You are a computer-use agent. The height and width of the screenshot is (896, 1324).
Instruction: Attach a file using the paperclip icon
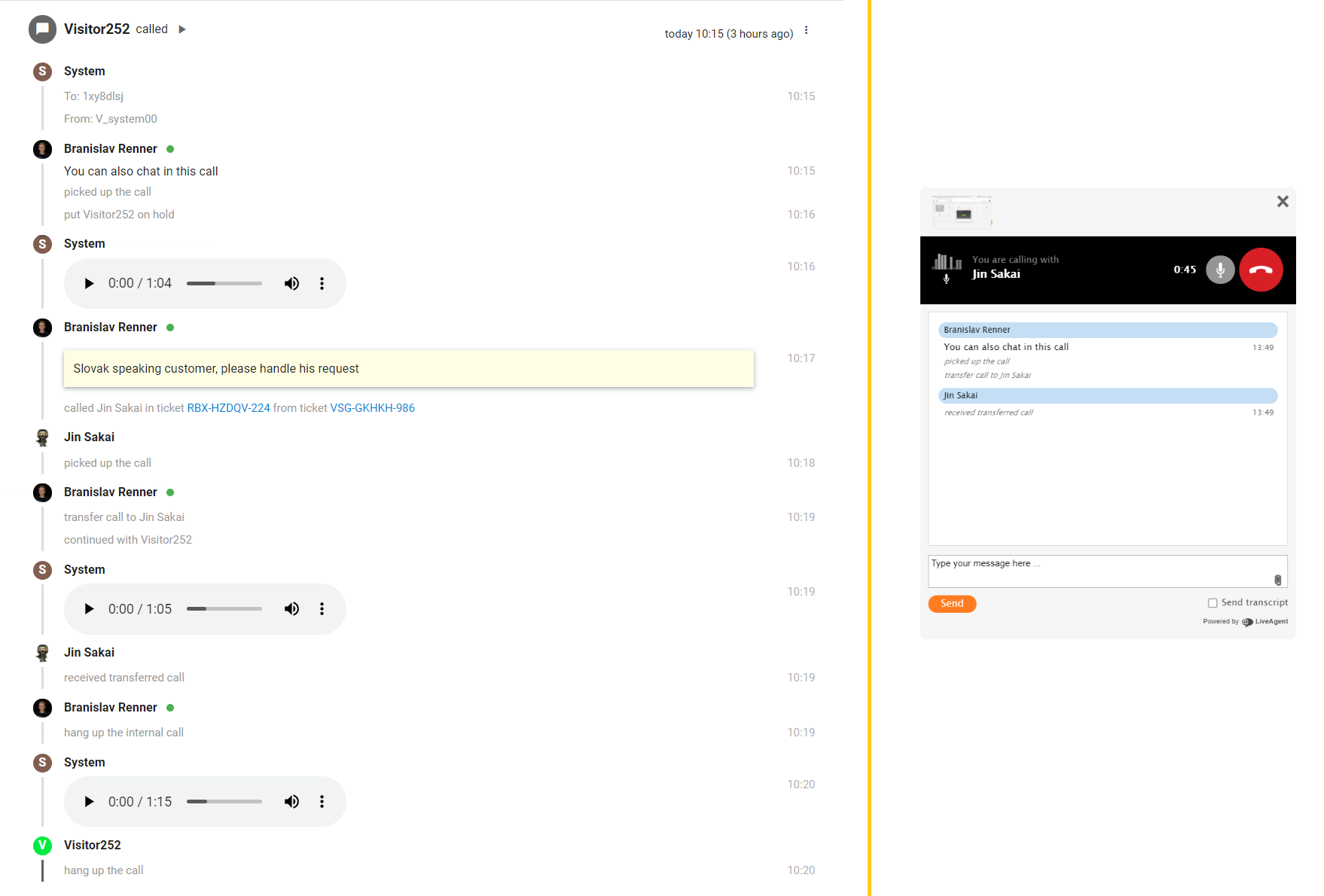[1277, 580]
